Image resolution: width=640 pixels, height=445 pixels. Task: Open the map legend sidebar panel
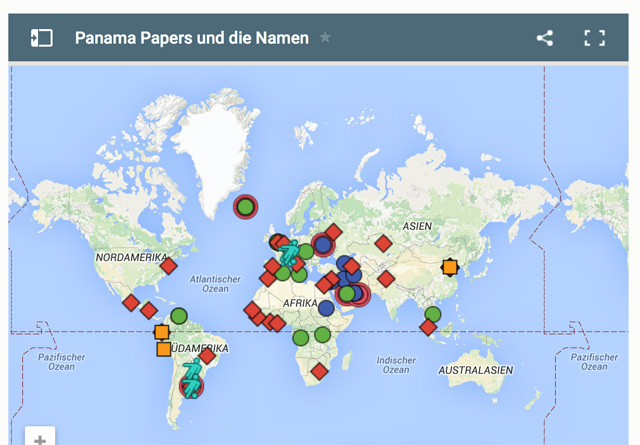[42, 38]
